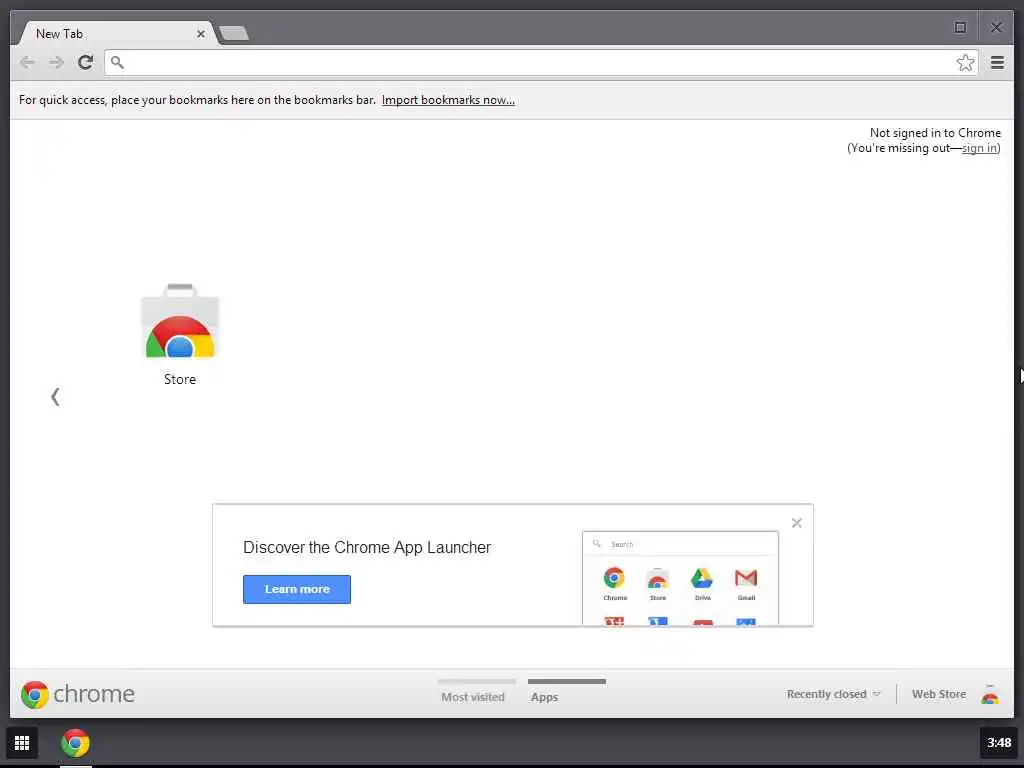Reload the current page
The width and height of the screenshot is (1024, 768).
pyautogui.click(x=86, y=62)
